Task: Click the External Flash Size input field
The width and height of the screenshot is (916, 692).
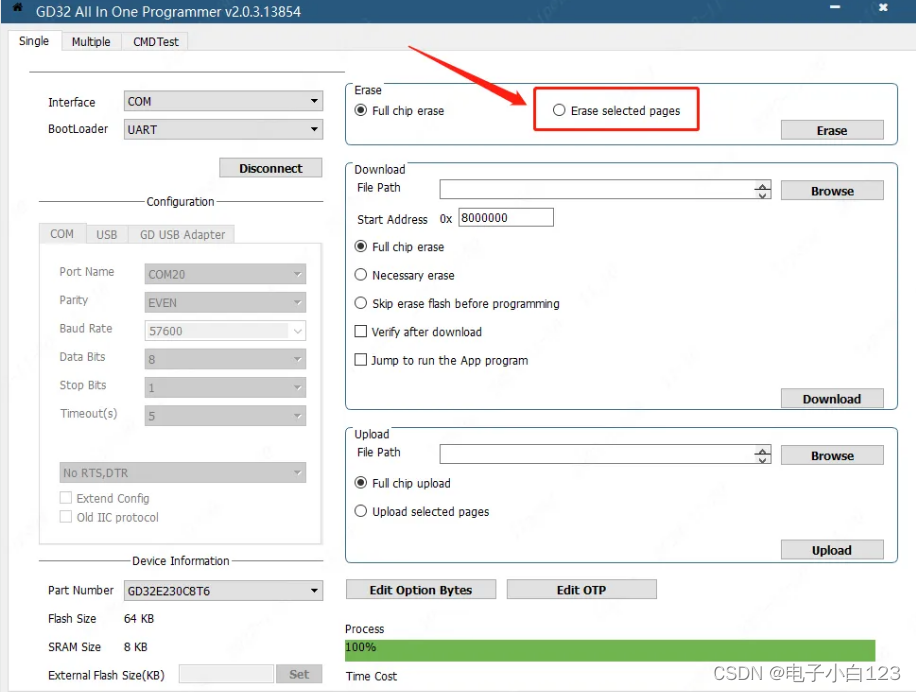Action: [x=226, y=674]
